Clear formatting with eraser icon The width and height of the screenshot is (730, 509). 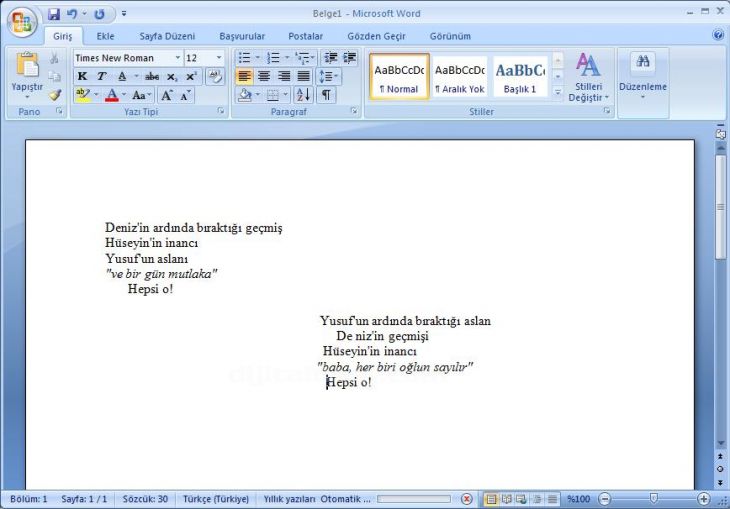[x=215, y=76]
